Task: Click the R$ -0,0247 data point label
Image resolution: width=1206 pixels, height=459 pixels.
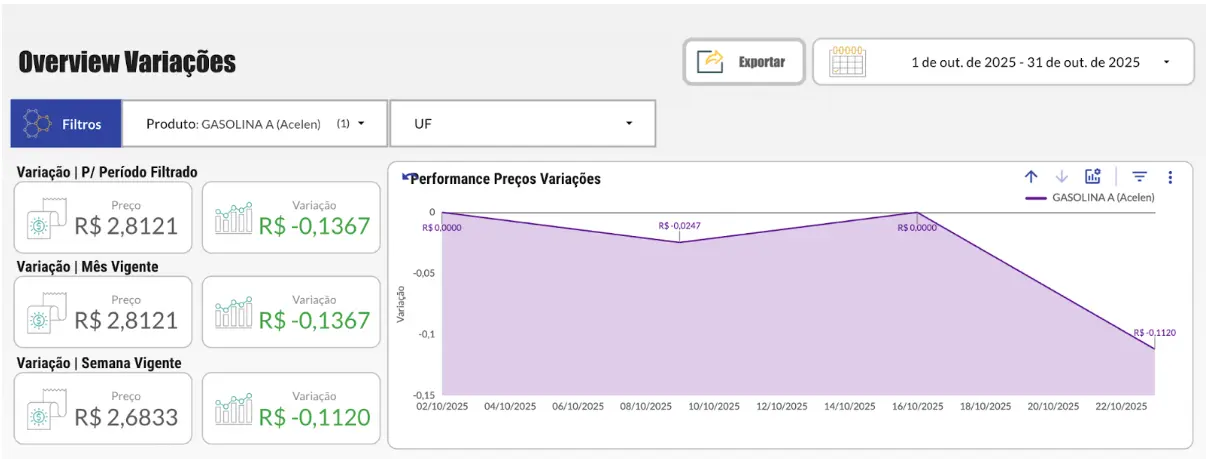Action: point(679,226)
